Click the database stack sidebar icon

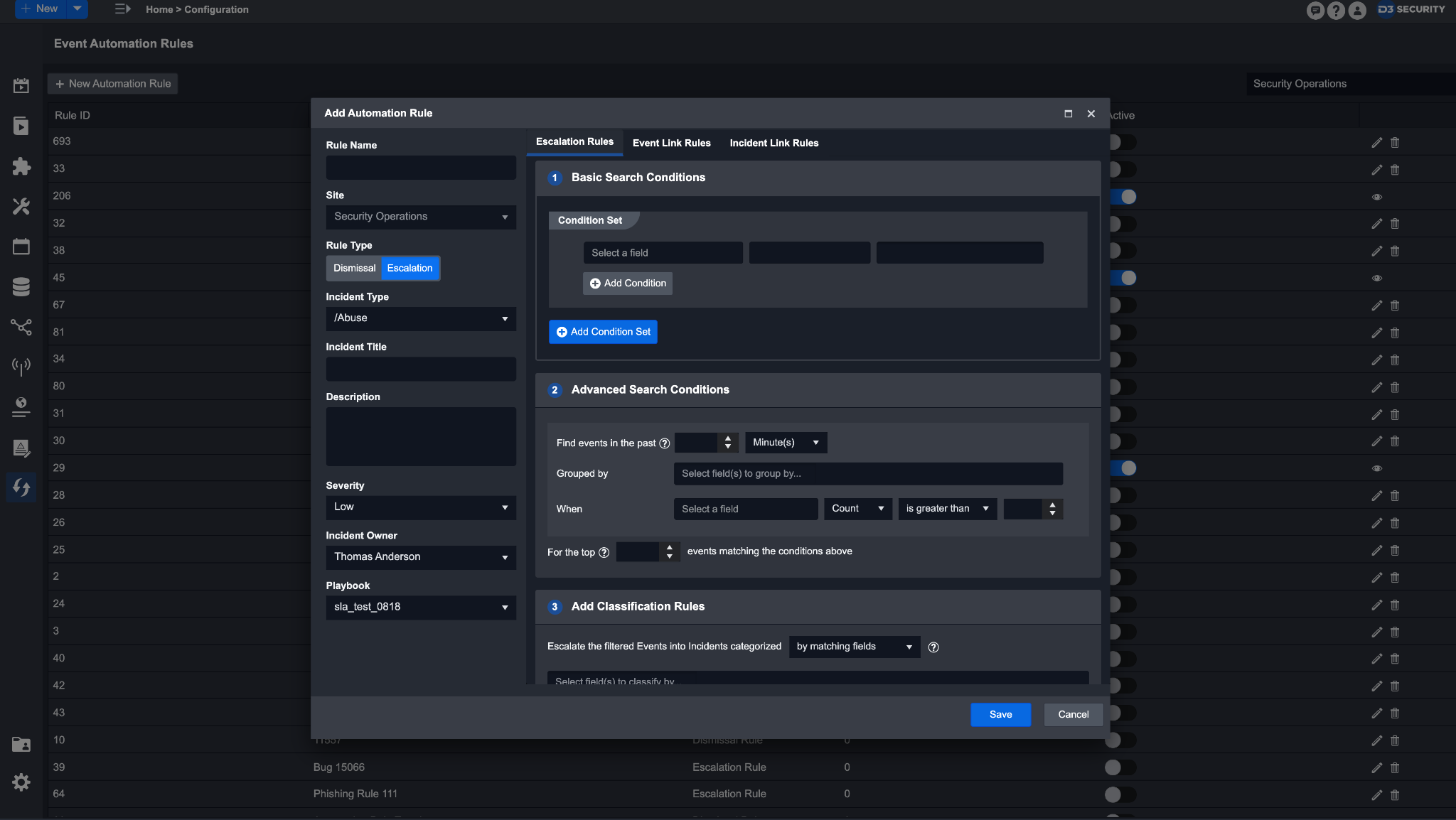point(21,286)
